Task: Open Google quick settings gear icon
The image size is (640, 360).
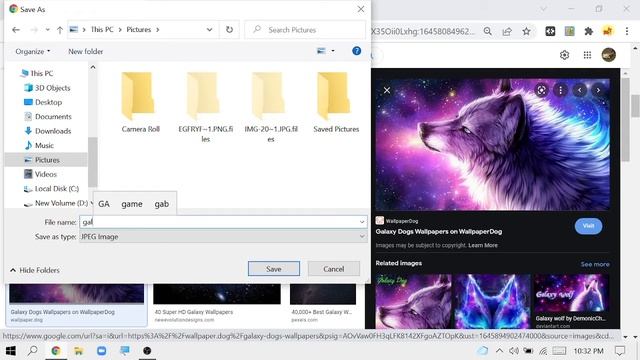Action: 564,55
